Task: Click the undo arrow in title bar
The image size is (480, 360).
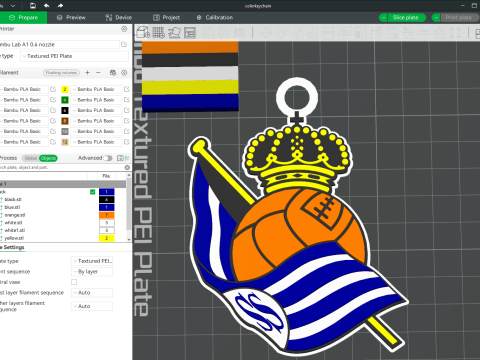Action: point(46,6)
